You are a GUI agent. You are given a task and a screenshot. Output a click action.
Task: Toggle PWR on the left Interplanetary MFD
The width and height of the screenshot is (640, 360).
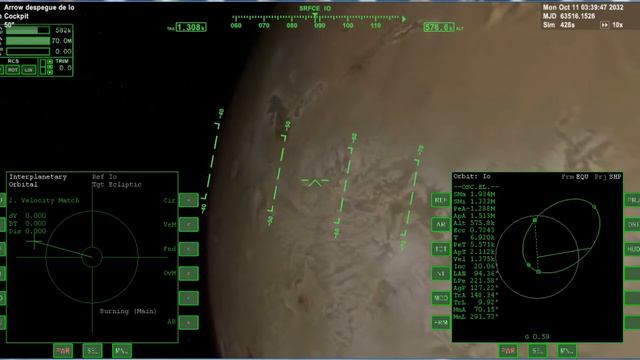(x=63, y=351)
